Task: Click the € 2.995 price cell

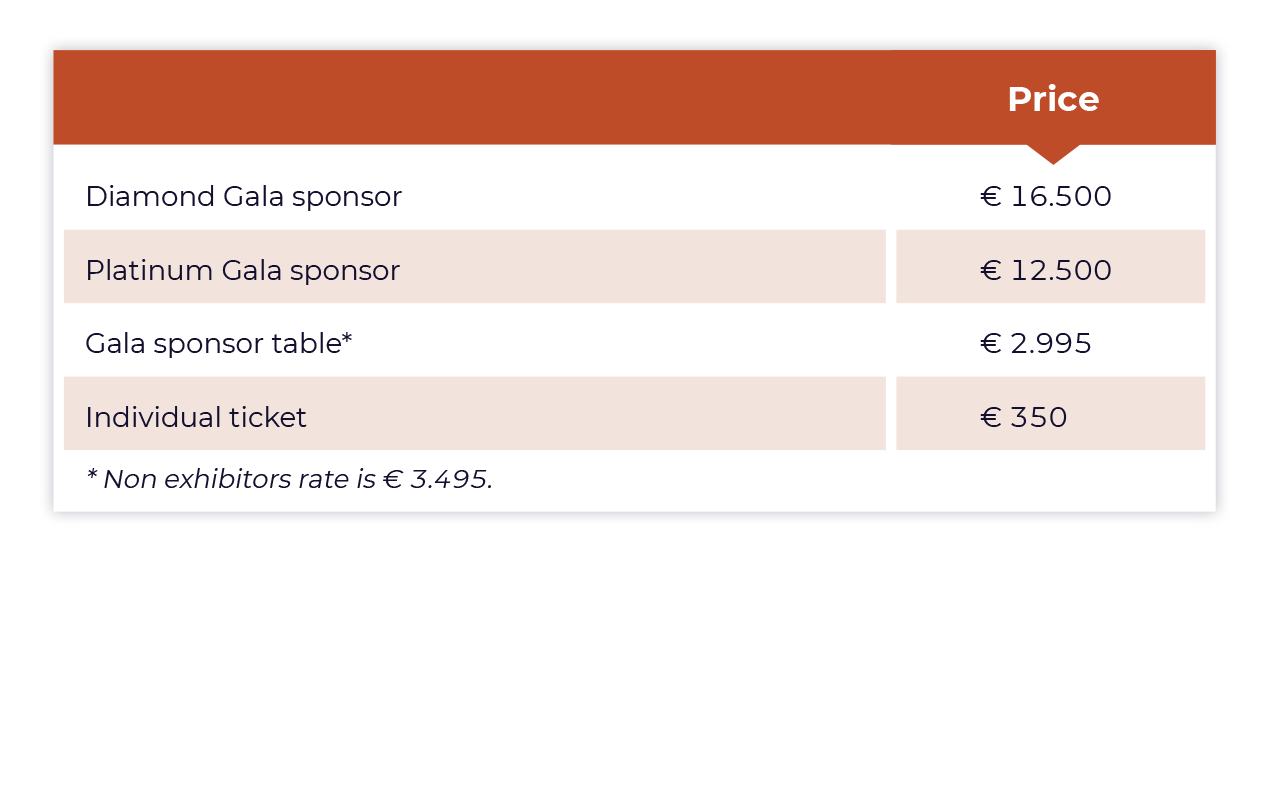Action: coord(1036,343)
